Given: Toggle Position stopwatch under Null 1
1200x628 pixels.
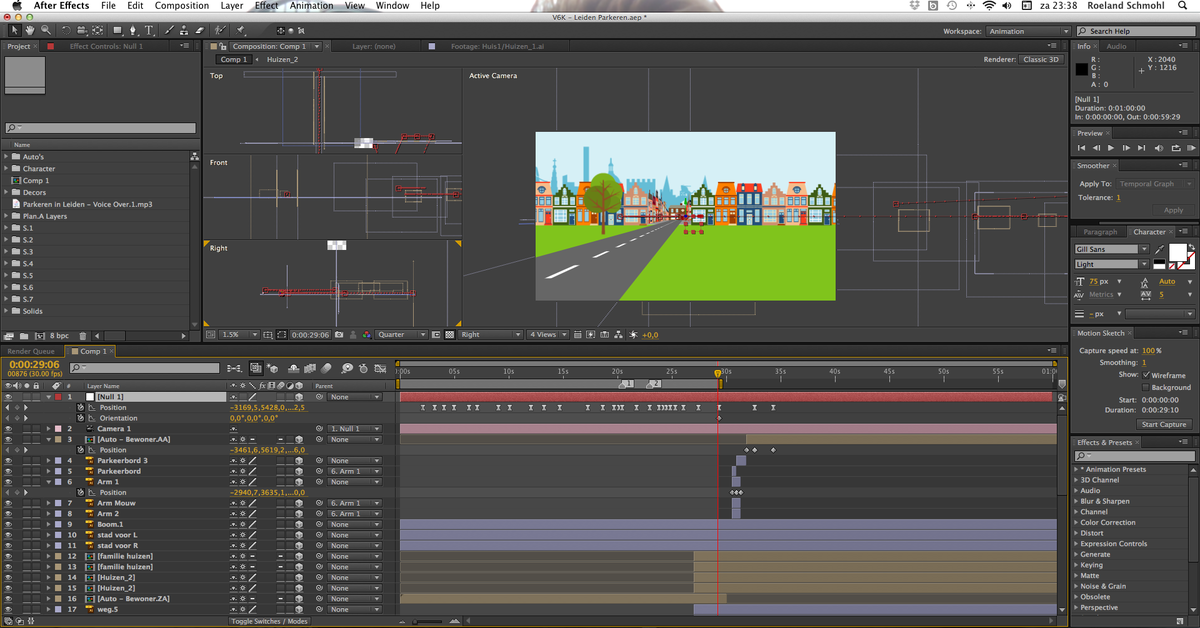Looking at the screenshot, I should click(x=81, y=408).
